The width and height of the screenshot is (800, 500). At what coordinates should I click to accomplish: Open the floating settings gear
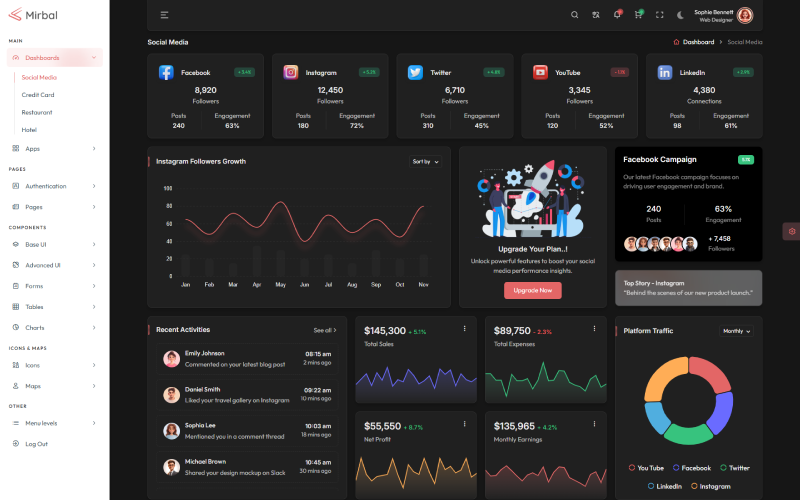(791, 231)
